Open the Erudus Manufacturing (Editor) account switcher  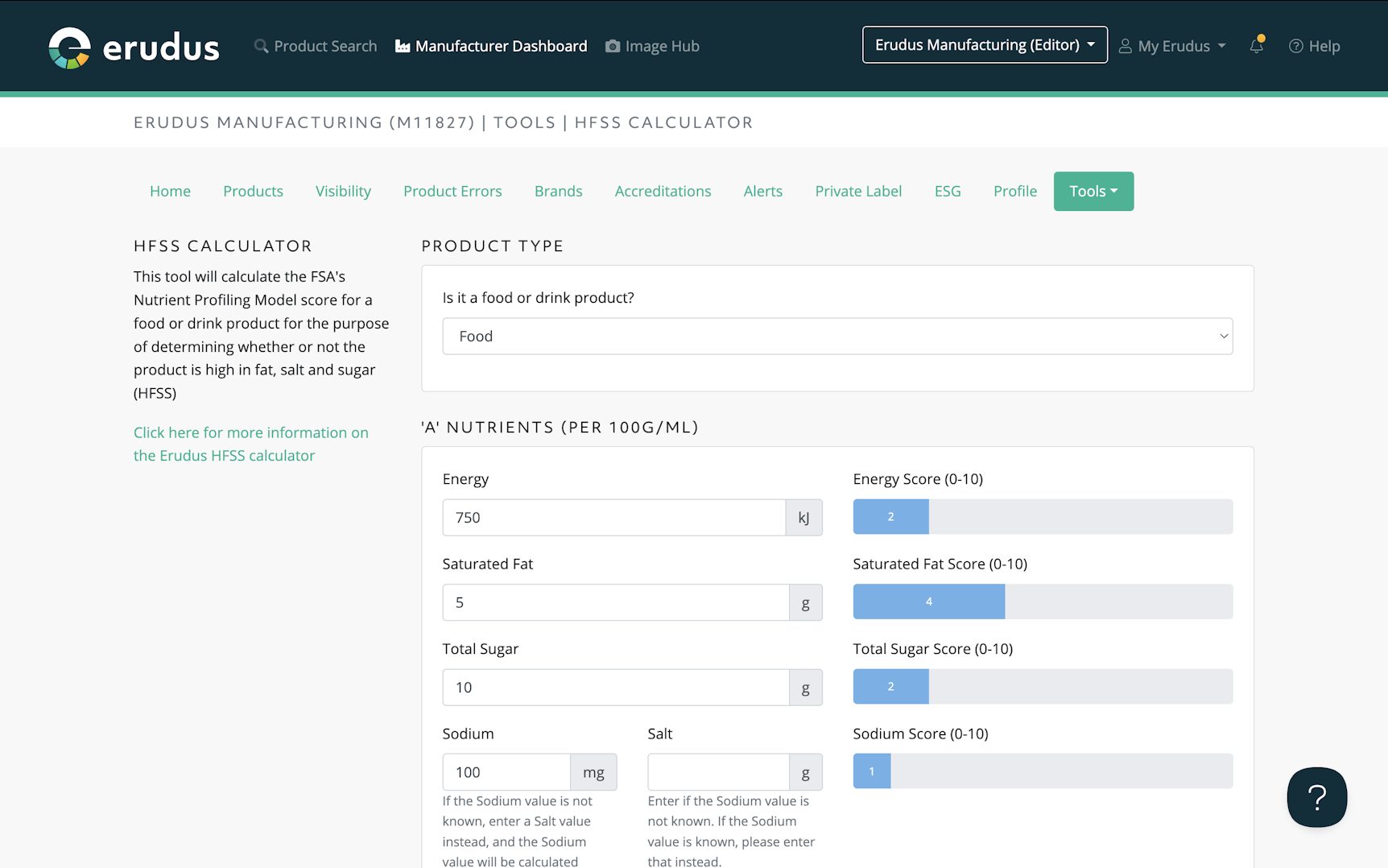pyautogui.click(x=984, y=44)
